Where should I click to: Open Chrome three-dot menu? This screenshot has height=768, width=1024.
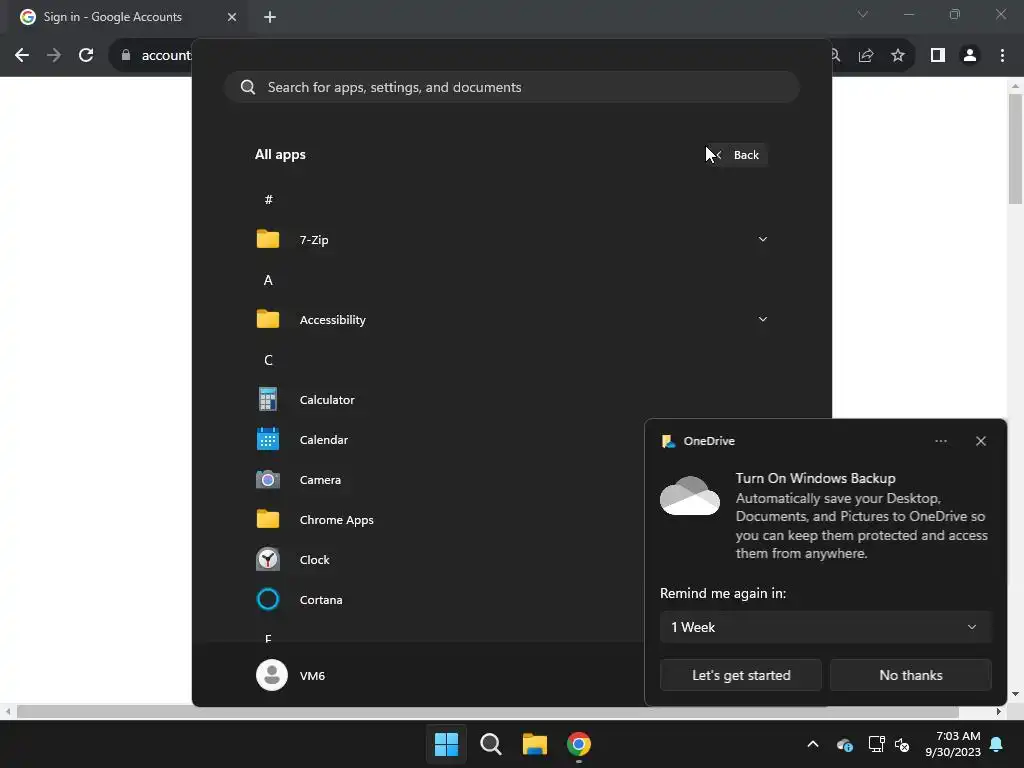click(1002, 55)
